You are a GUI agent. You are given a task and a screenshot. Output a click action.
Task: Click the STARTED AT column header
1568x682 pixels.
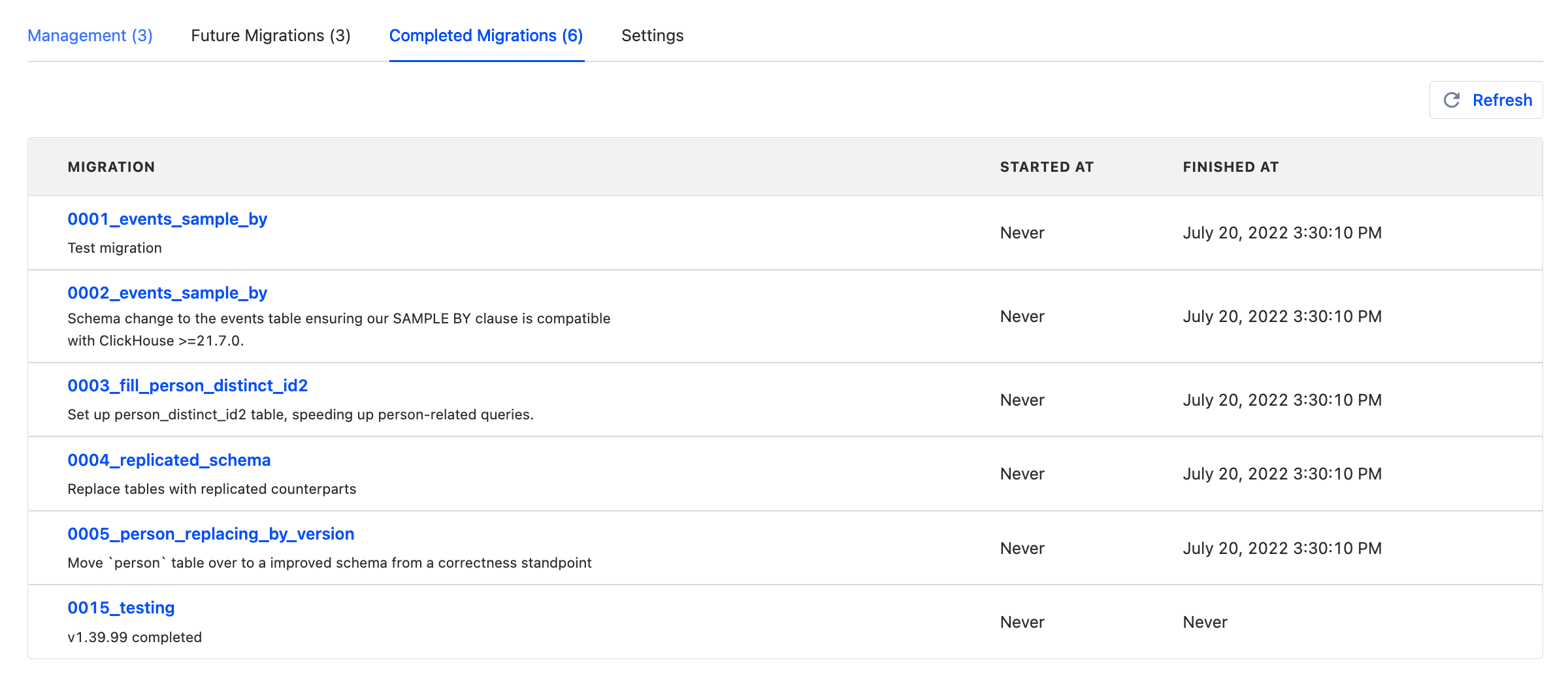tap(1047, 167)
